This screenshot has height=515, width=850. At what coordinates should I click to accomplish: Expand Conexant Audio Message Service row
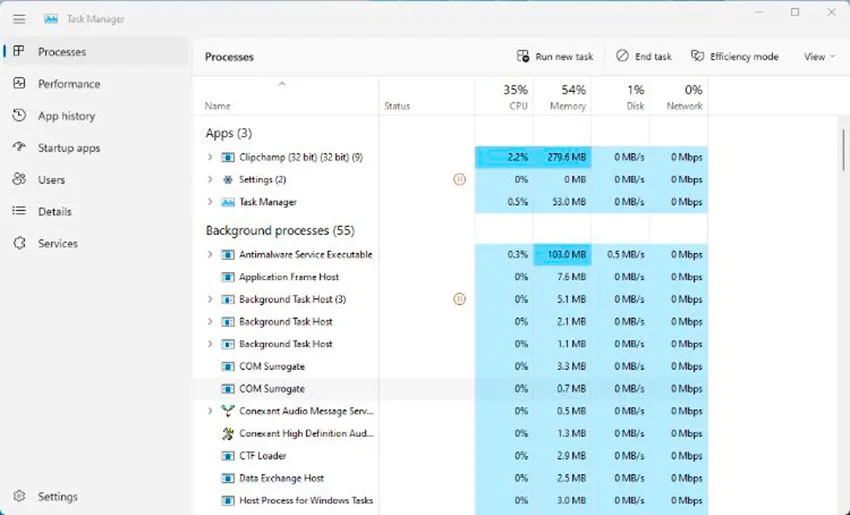pyautogui.click(x=210, y=411)
